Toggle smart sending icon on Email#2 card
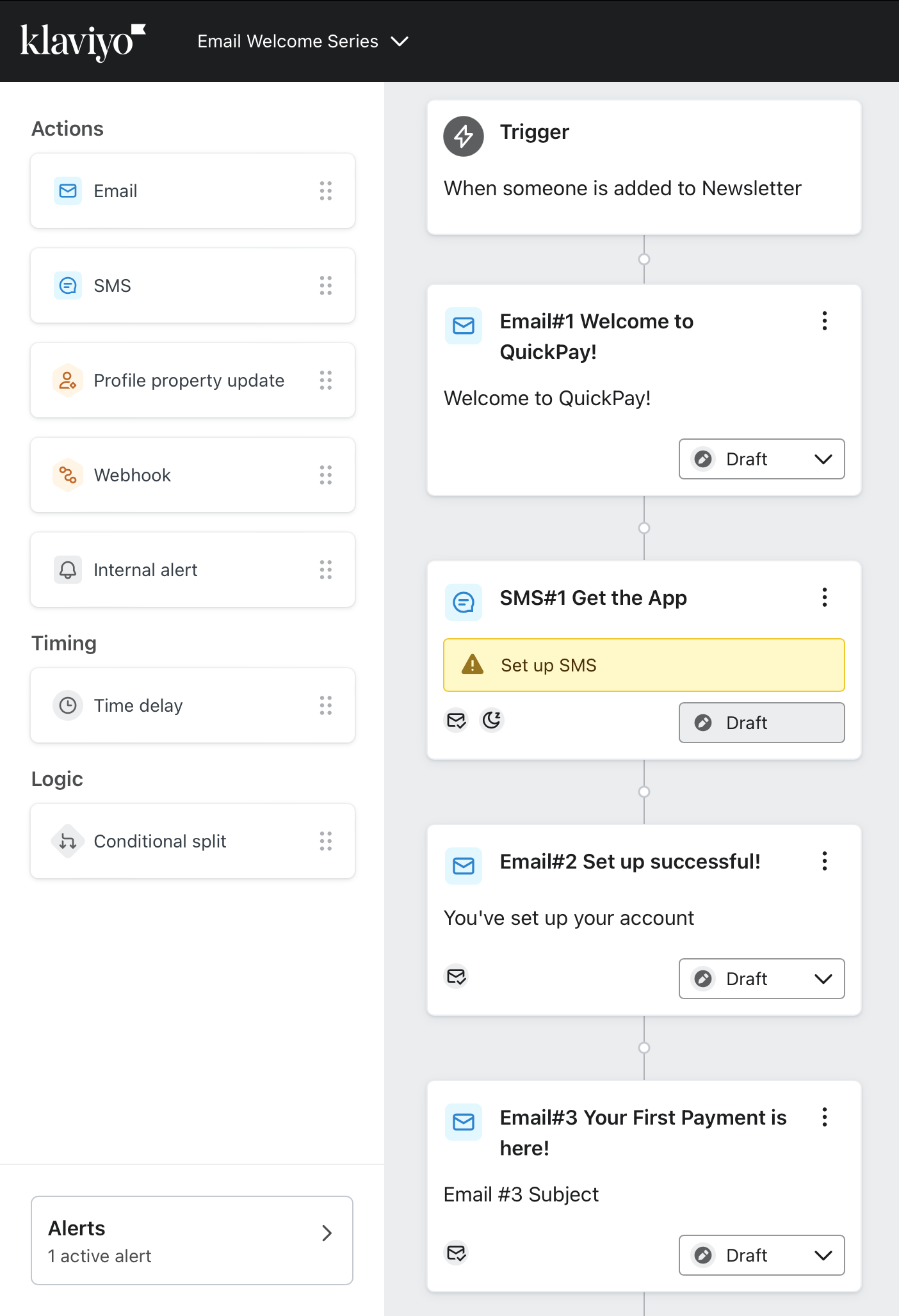Screen dimensions: 899x1316 [457, 976]
